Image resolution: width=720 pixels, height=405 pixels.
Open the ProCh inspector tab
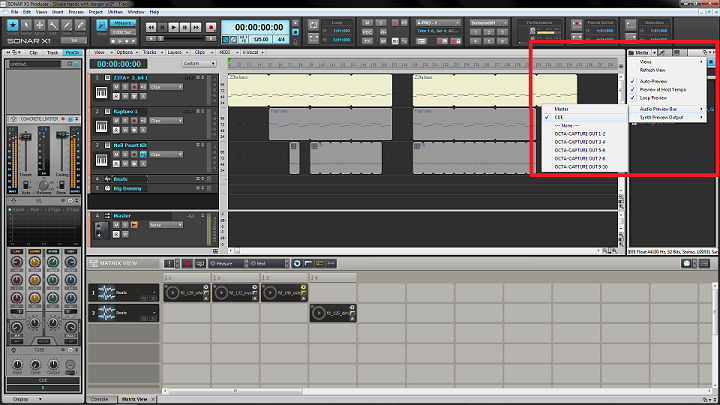(x=72, y=53)
